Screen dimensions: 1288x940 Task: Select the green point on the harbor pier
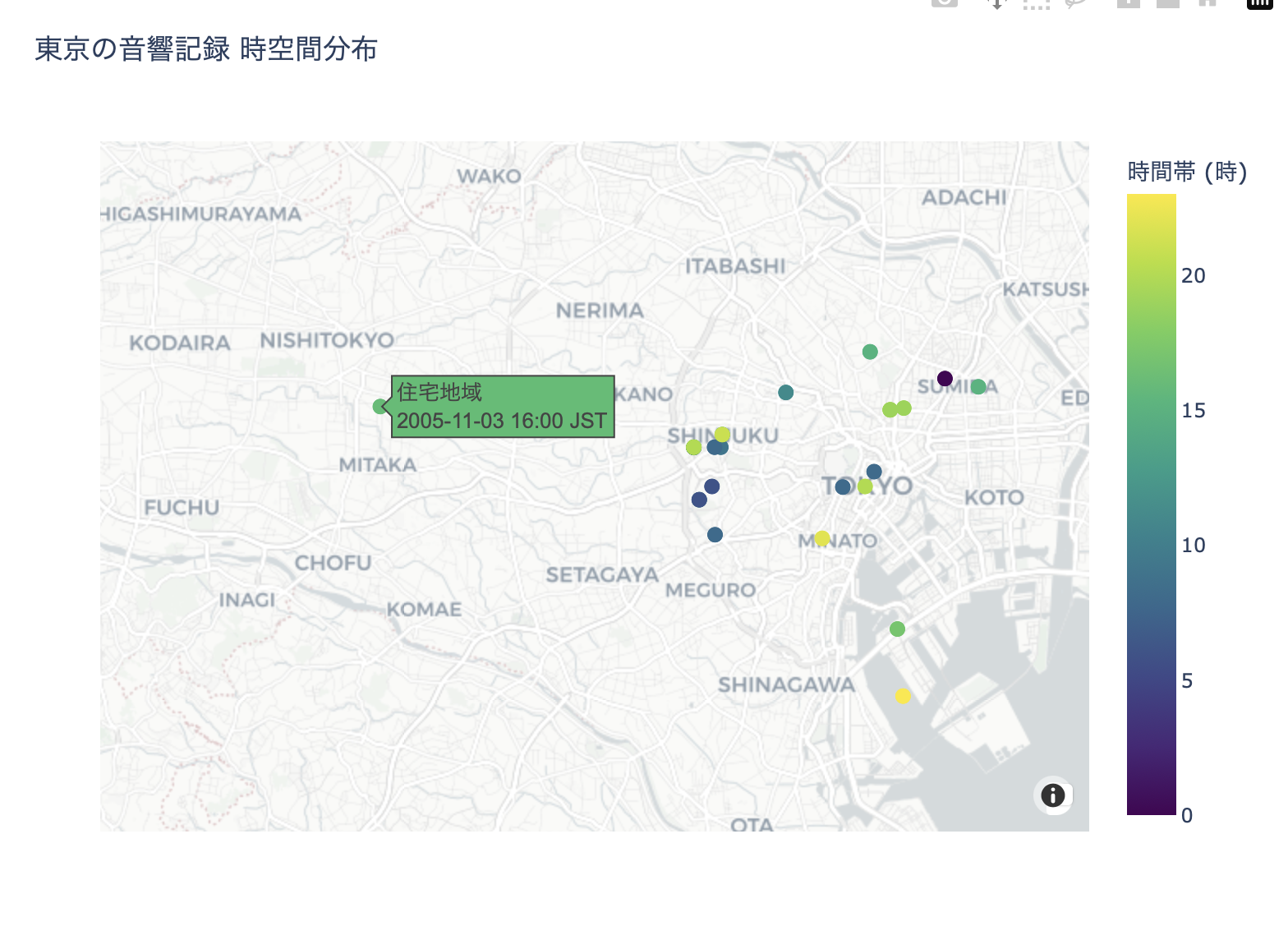point(897,629)
